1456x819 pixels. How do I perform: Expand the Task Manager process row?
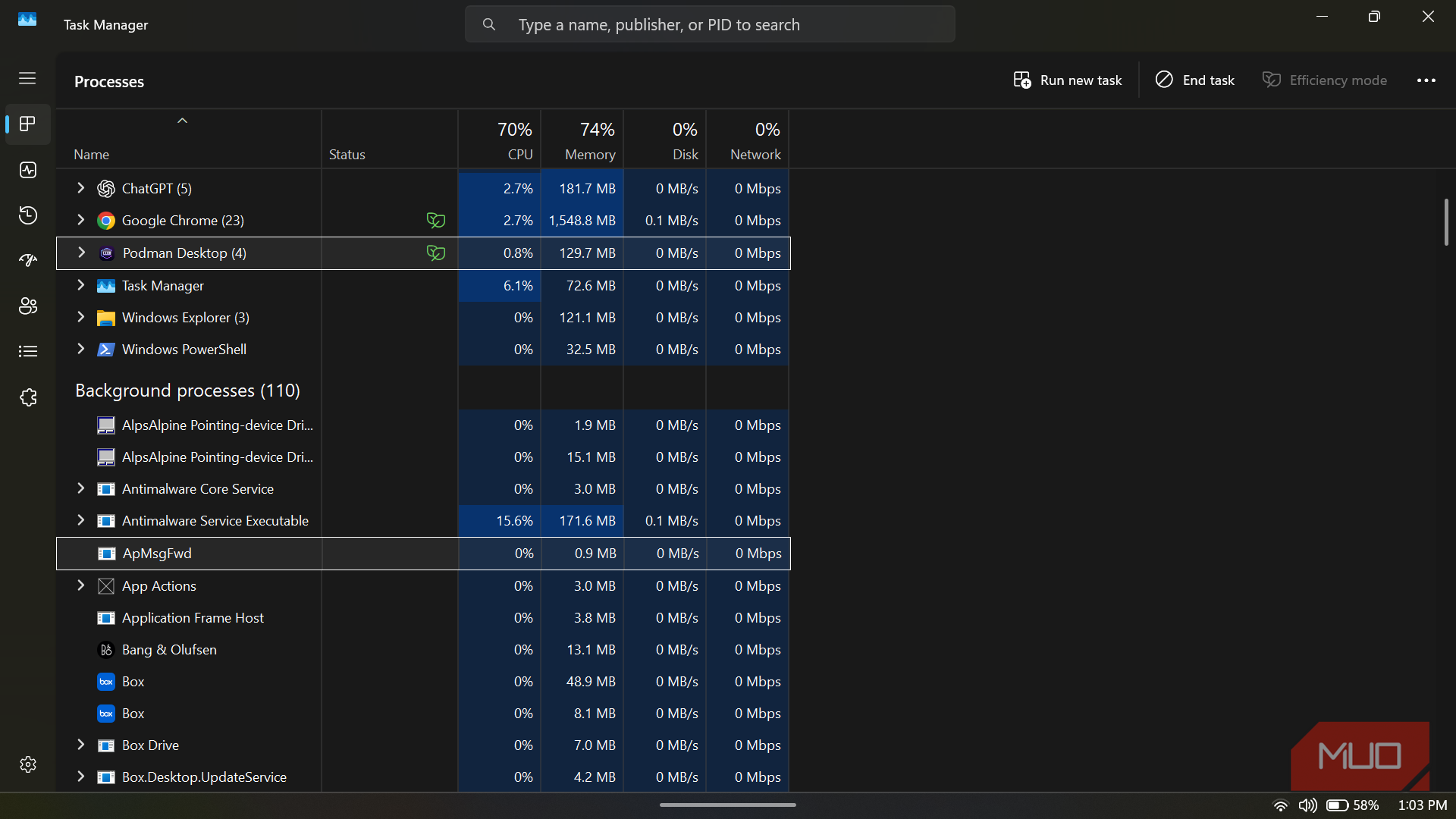point(80,285)
